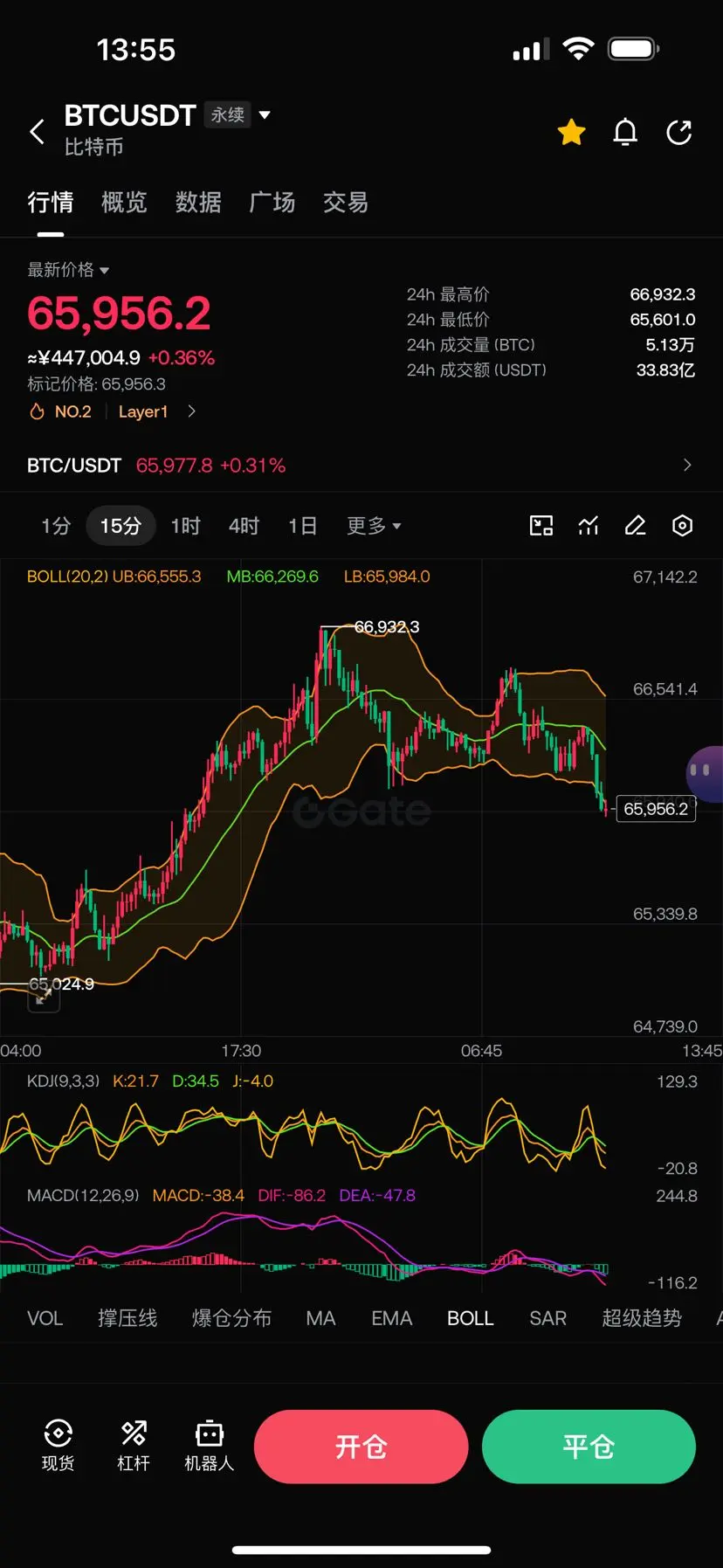The width and height of the screenshot is (723, 1568).
Task: Tap the current price label 65,956.2 on chart
Action: click(x=656, y=809)
